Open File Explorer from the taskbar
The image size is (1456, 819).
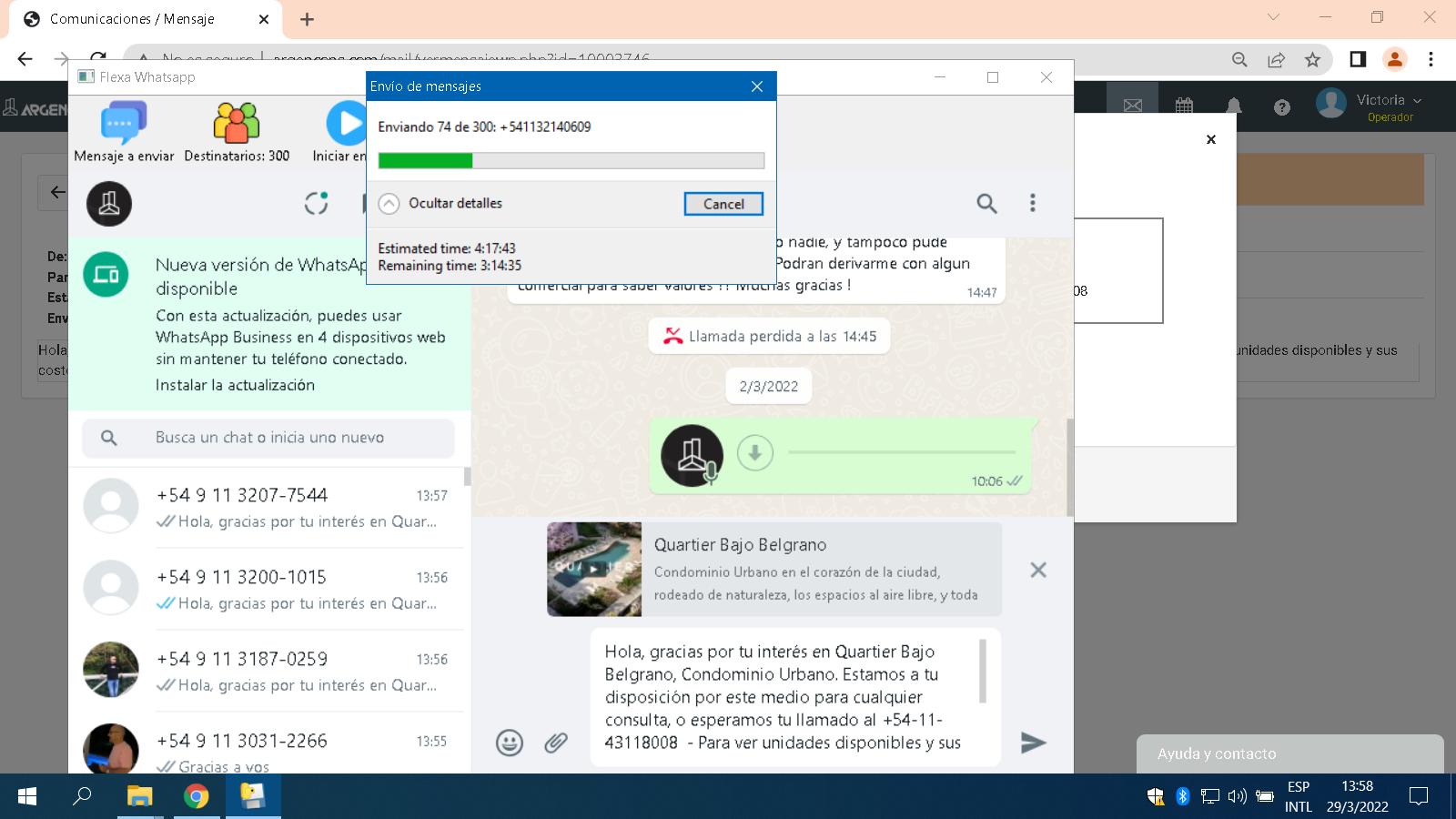[x=139, y=797]
